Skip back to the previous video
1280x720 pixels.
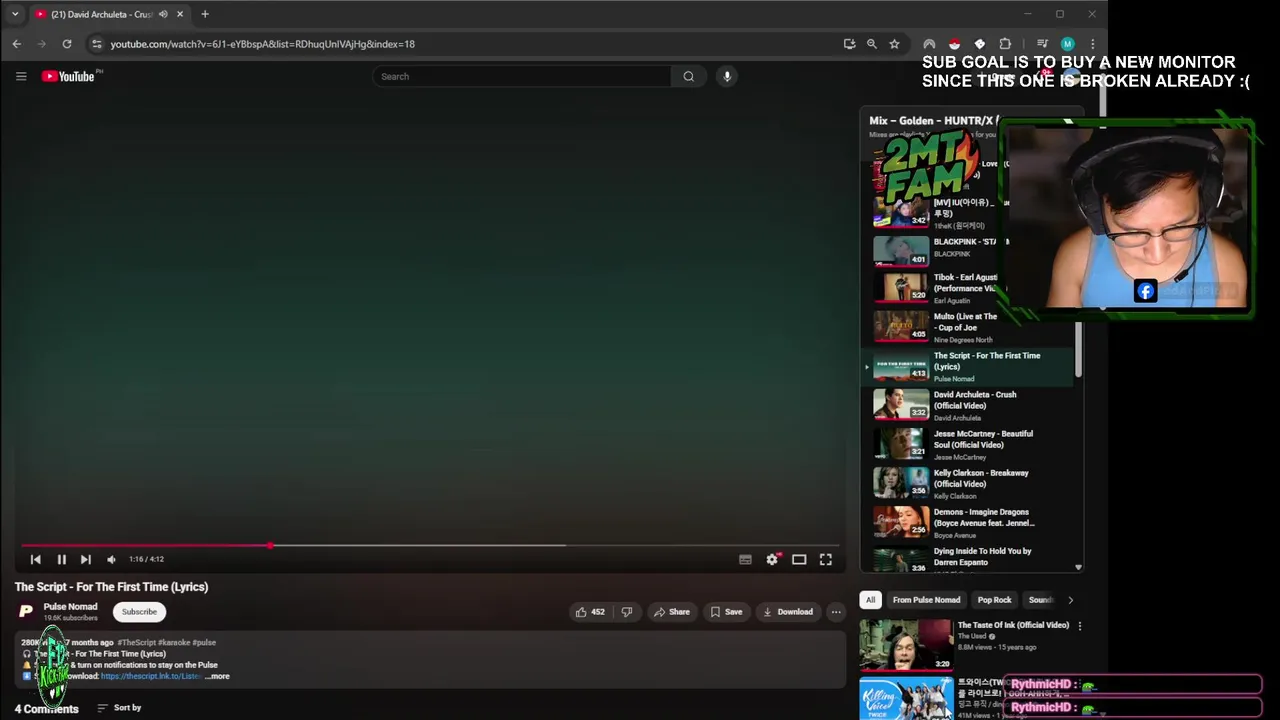(35, 559)
